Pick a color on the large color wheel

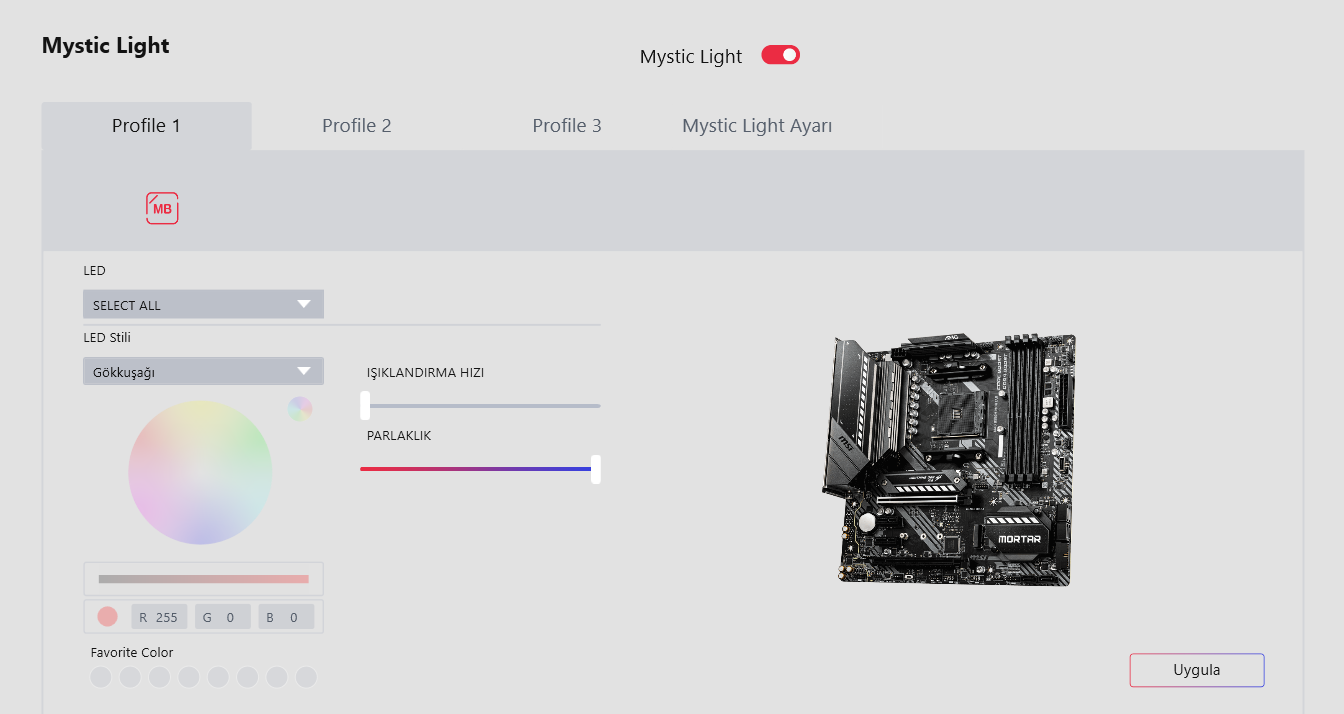pyautogui.click(x=200, y=472)
